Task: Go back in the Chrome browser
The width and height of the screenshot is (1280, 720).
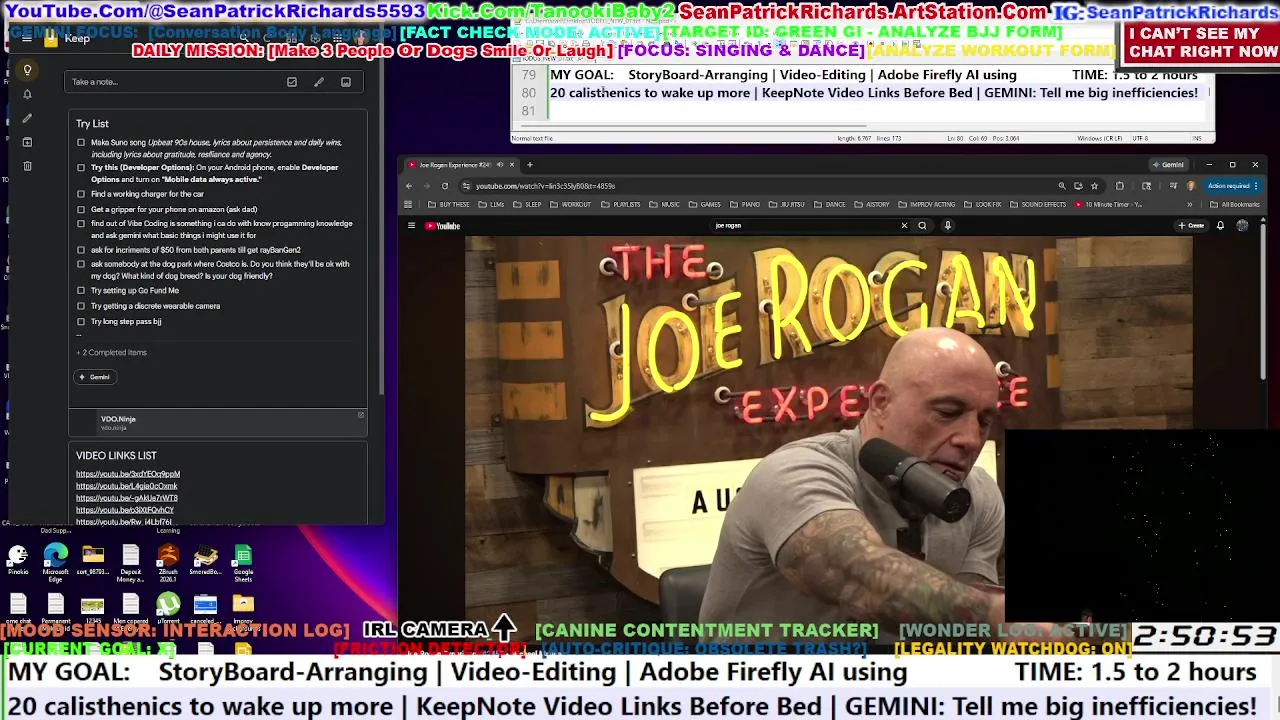Action: pyautogui.click(x=409, y=186)
